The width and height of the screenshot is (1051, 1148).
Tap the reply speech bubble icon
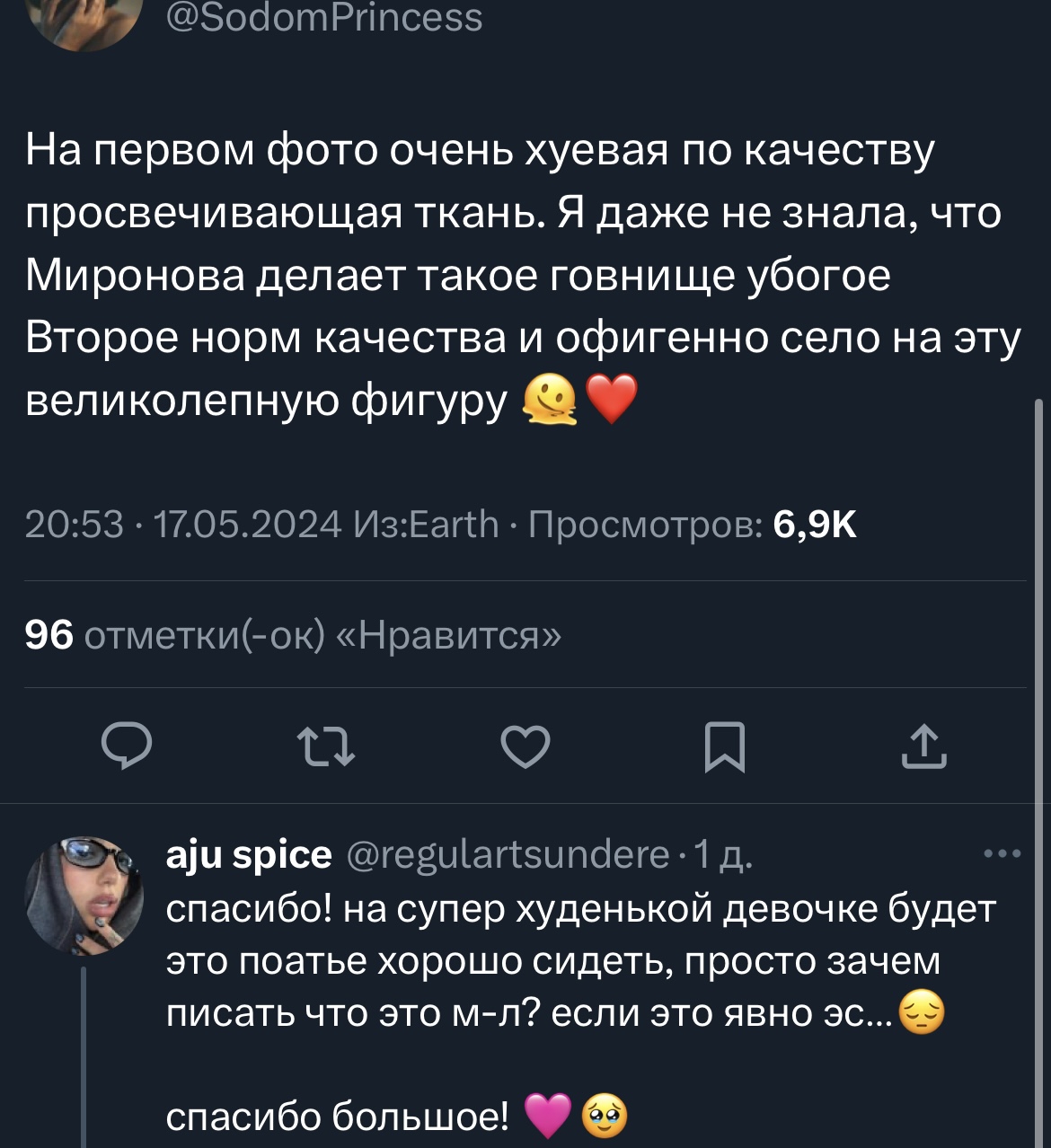126,746
